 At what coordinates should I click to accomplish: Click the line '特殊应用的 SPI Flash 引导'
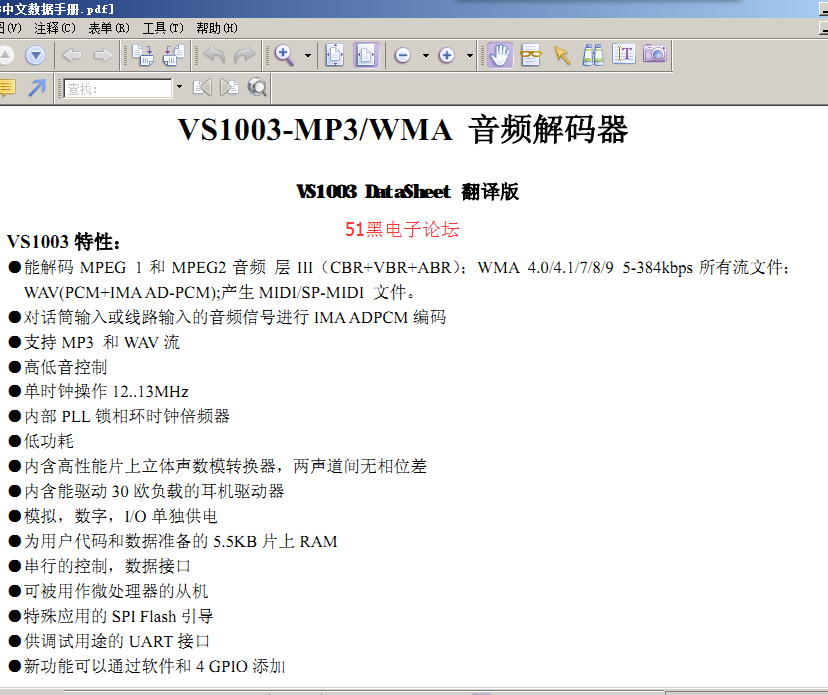(119, 616)
